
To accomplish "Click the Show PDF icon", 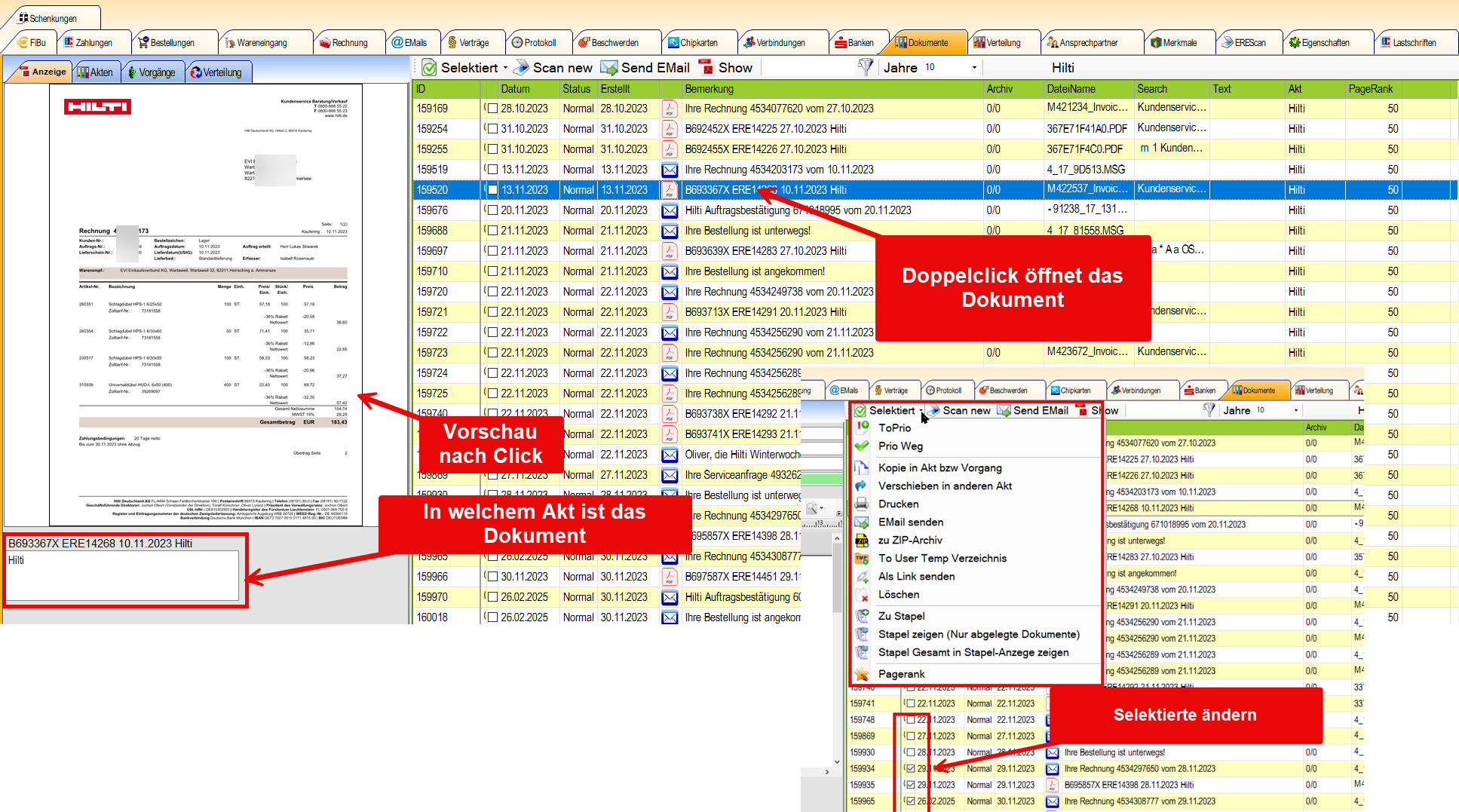I will tap(707, 68).
